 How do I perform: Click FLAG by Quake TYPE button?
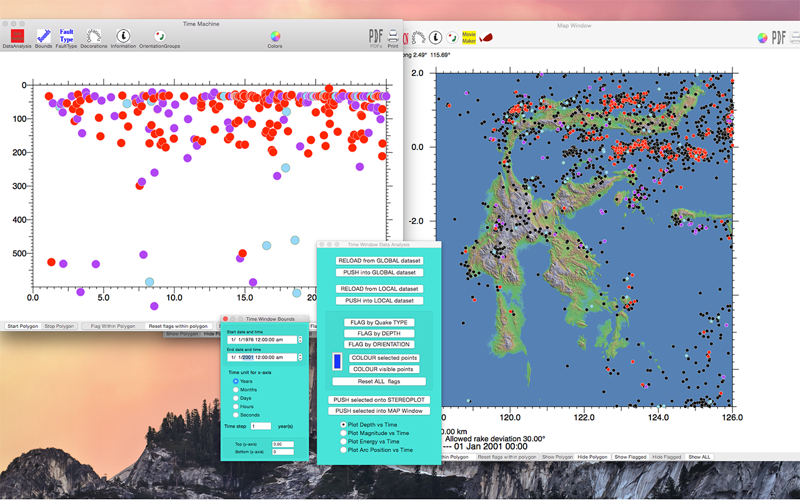point(379,322)
